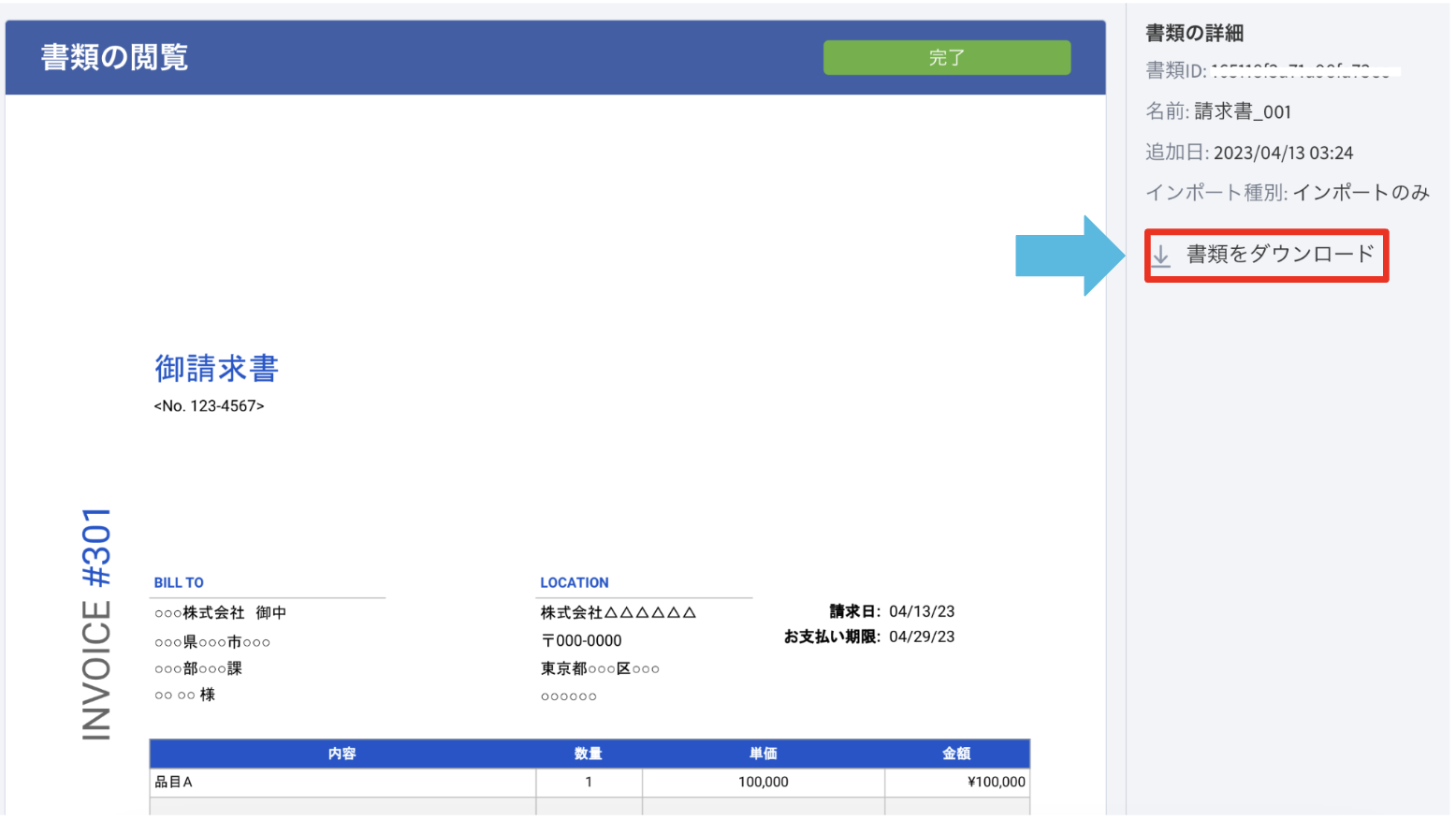Image resolution: width=1456 pixels, height=820 pixels.
Task: Click the BILL TO heading
Action: click(x=179, y=582)
